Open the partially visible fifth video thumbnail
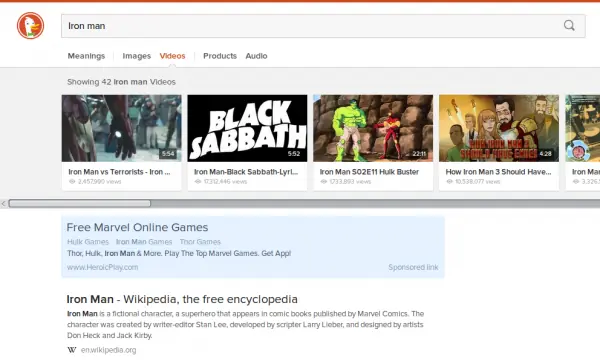This screenshot has height=361, width=600. pos(582,128)
